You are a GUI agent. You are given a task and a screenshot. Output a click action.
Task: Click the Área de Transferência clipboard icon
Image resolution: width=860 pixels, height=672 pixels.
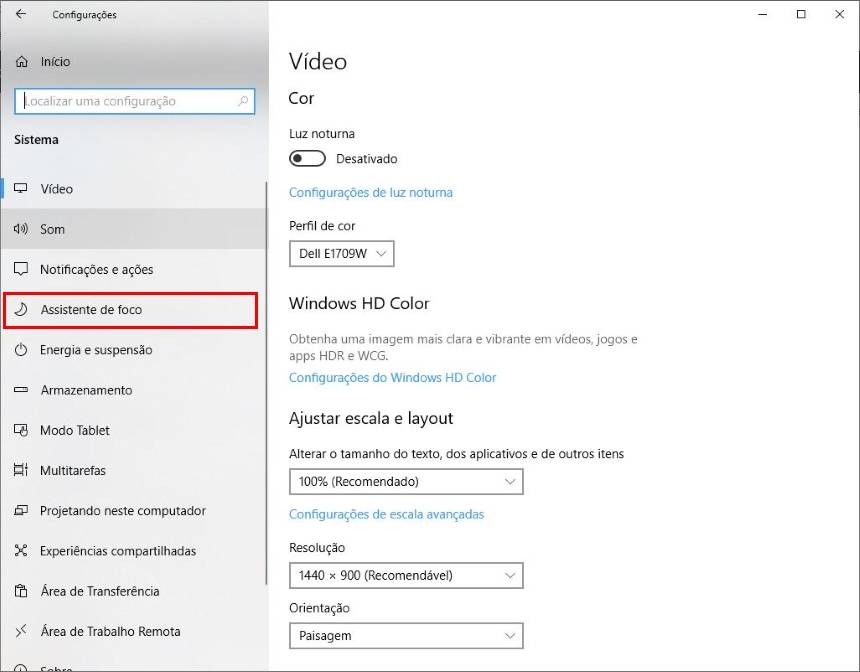pos(21,591)
